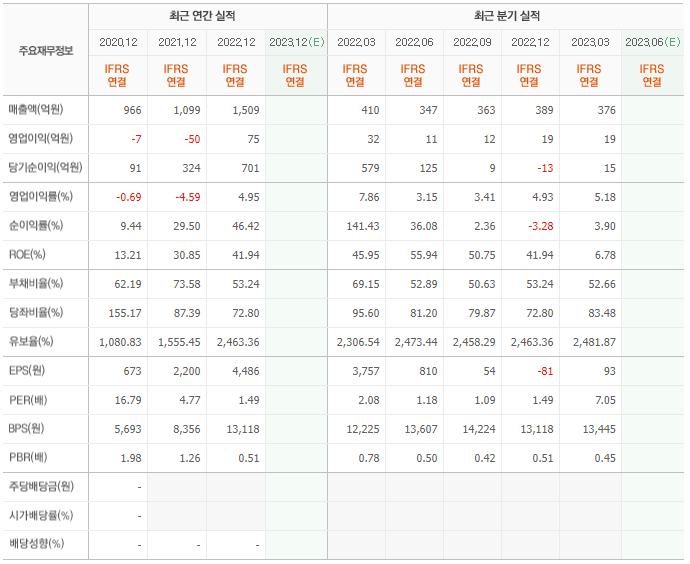Click the 최근 분기 실적 header

coord(507,16)
